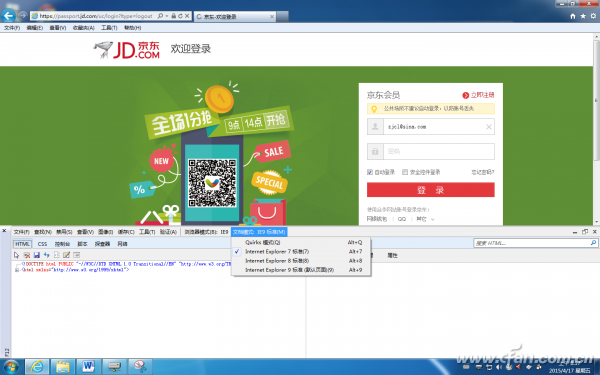Viewport: 600px width, 375px height.
Task: Open developer tools 验证(A) menu
Action: [x=168, y=232]
